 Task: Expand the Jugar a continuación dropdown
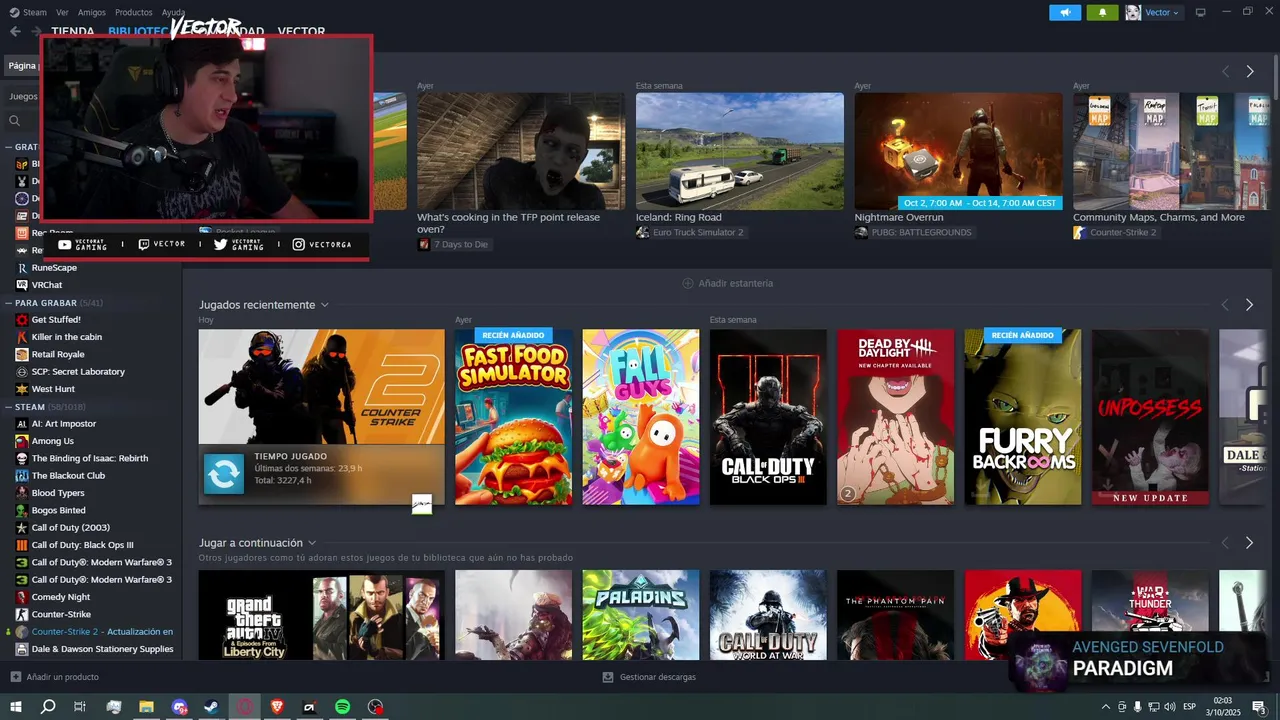pyautogui.click(x=312, y=543)
